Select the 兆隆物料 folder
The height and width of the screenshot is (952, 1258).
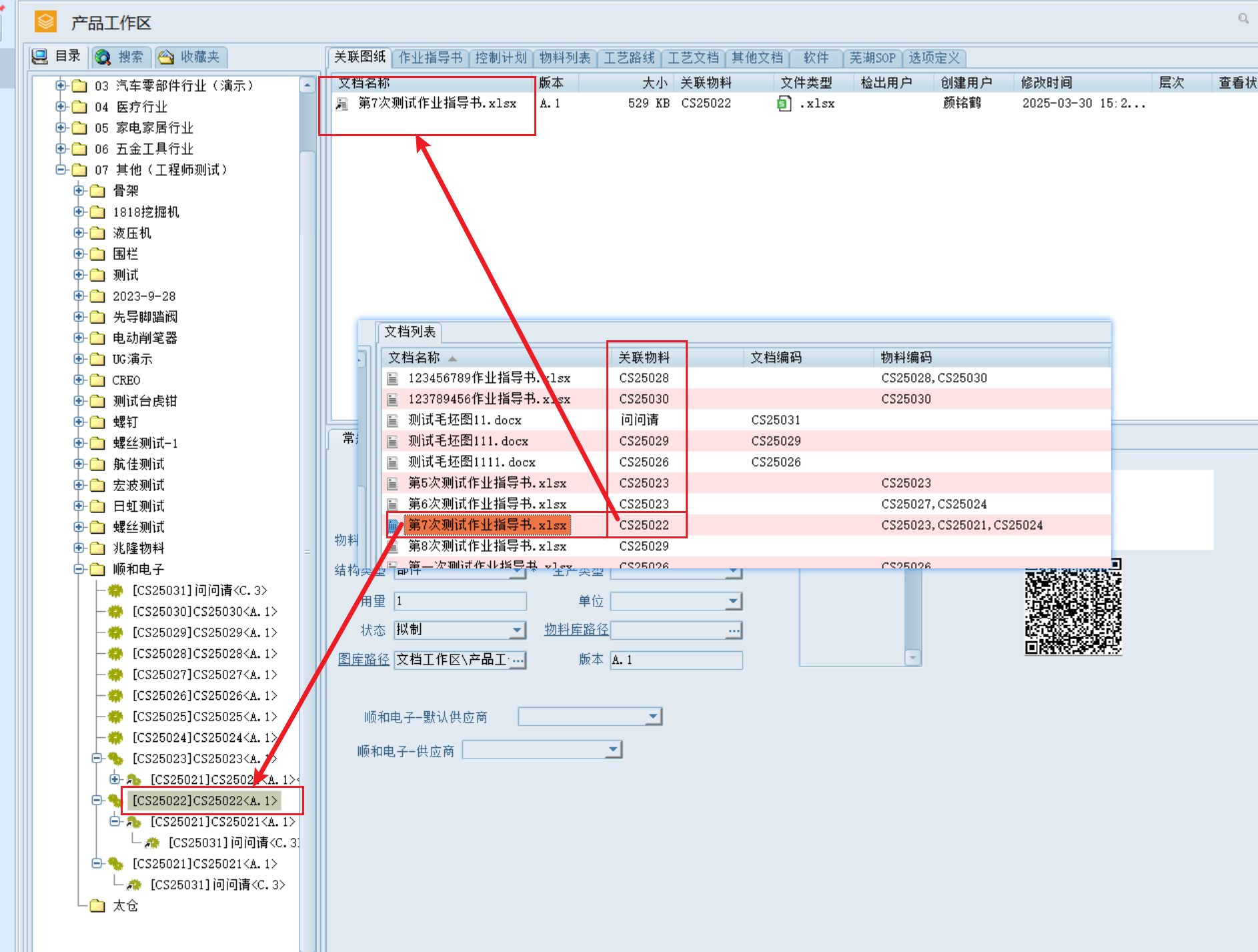pos(138,548)
